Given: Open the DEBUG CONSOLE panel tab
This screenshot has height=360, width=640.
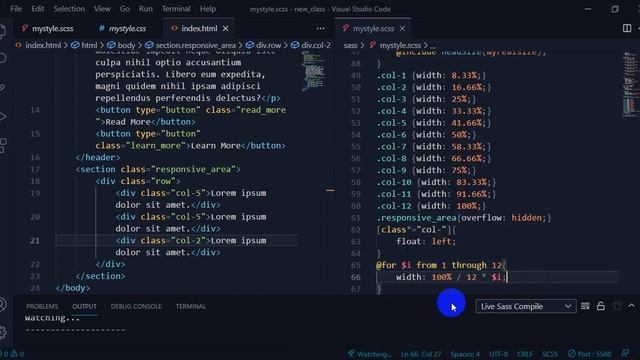Looking at the screenshot, I should (x=136, y=306).
